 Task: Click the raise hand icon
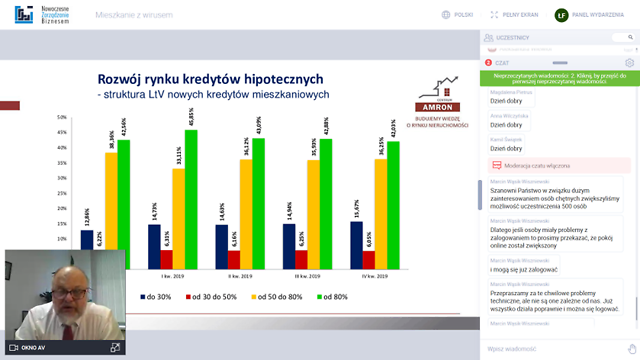click(632, 349)
